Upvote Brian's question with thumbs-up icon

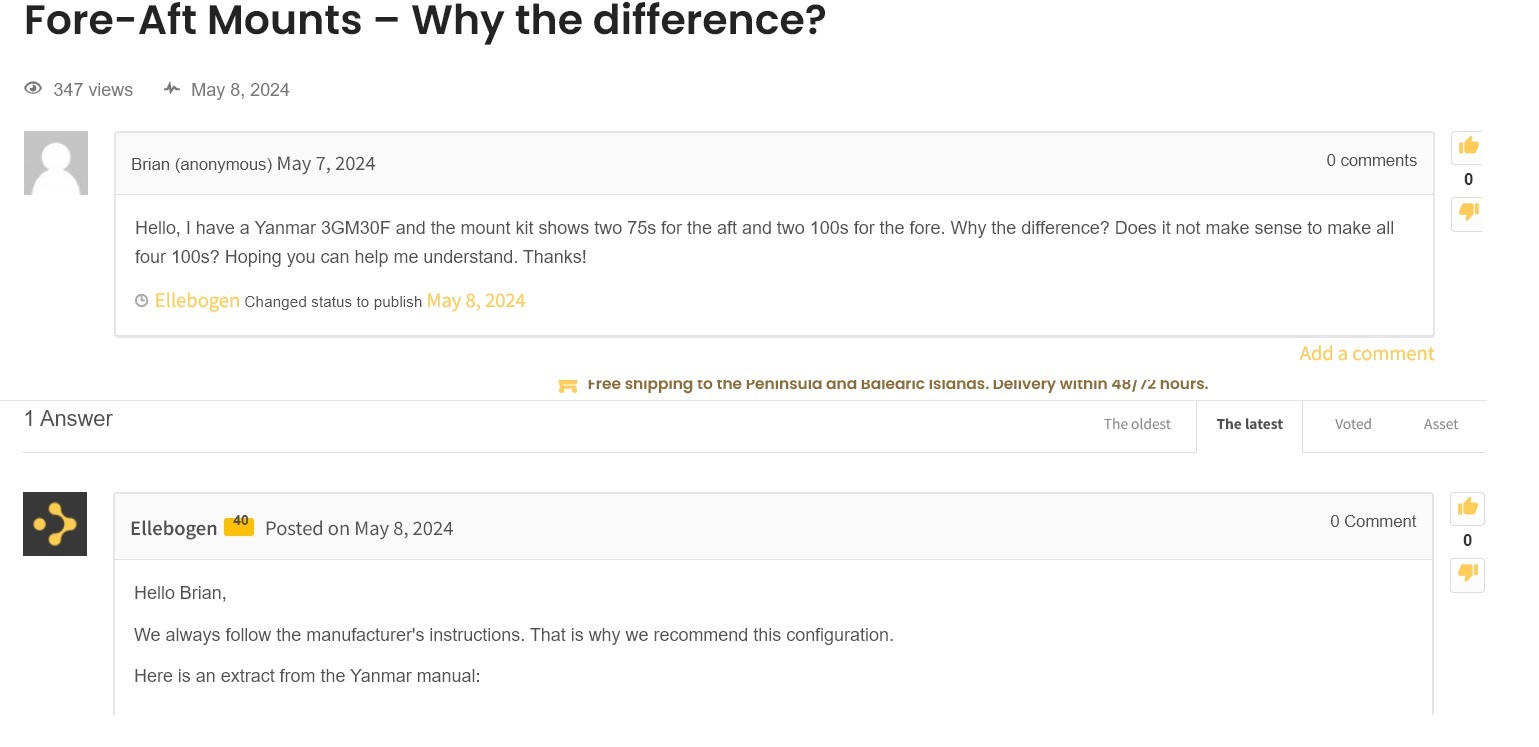[x=1467, y=147]
